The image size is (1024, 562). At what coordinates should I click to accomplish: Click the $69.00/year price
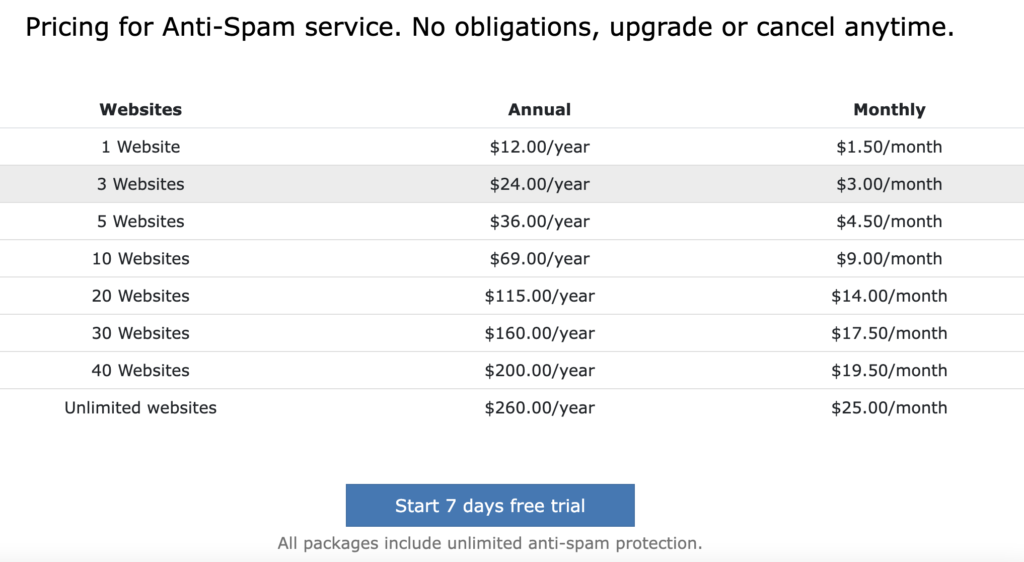pos(539,258)
